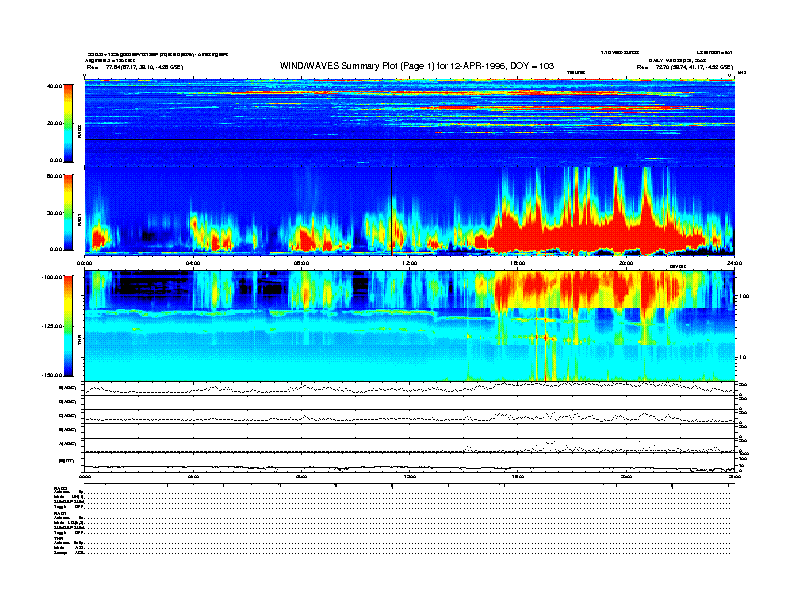The width and height of the screenshot is (792, 612).
Task: Click the 08:00 label below the line plots
Action: click(301, 476)
